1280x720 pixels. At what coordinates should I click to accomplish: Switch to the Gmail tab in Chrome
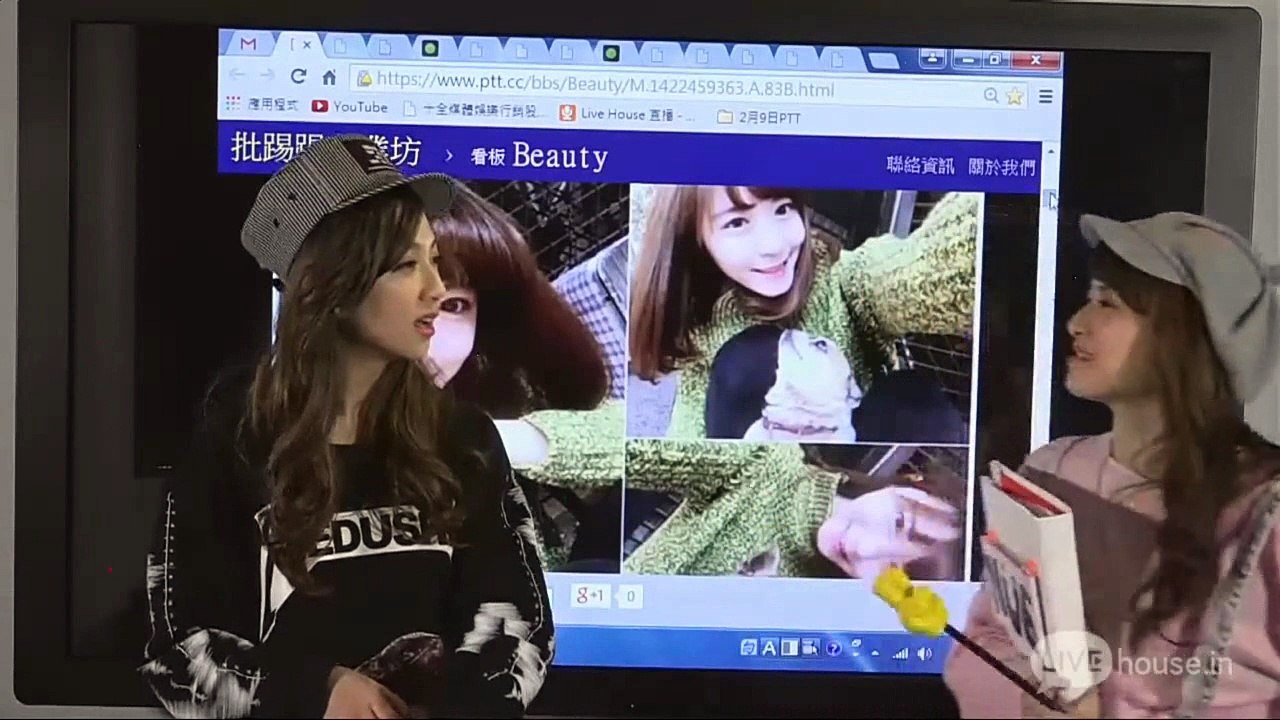[x=248, y=45]
